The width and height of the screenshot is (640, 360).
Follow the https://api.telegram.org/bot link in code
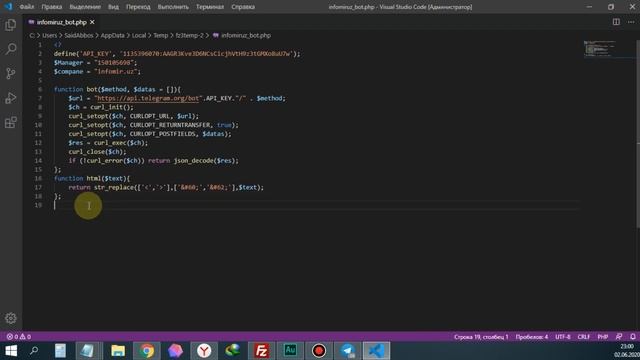149,98
